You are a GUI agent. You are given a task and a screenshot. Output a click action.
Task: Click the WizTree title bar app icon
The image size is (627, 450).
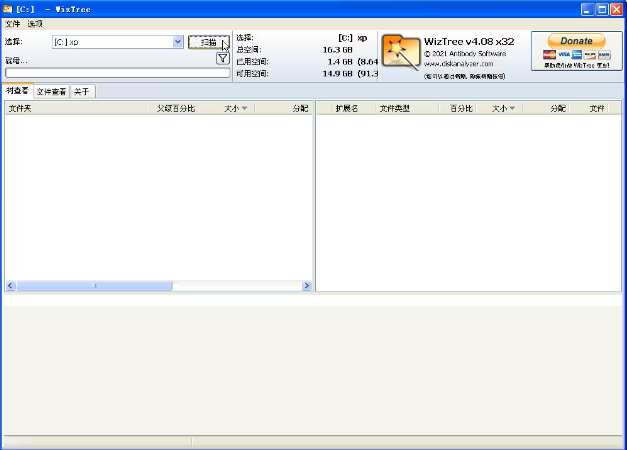(7, 9)
